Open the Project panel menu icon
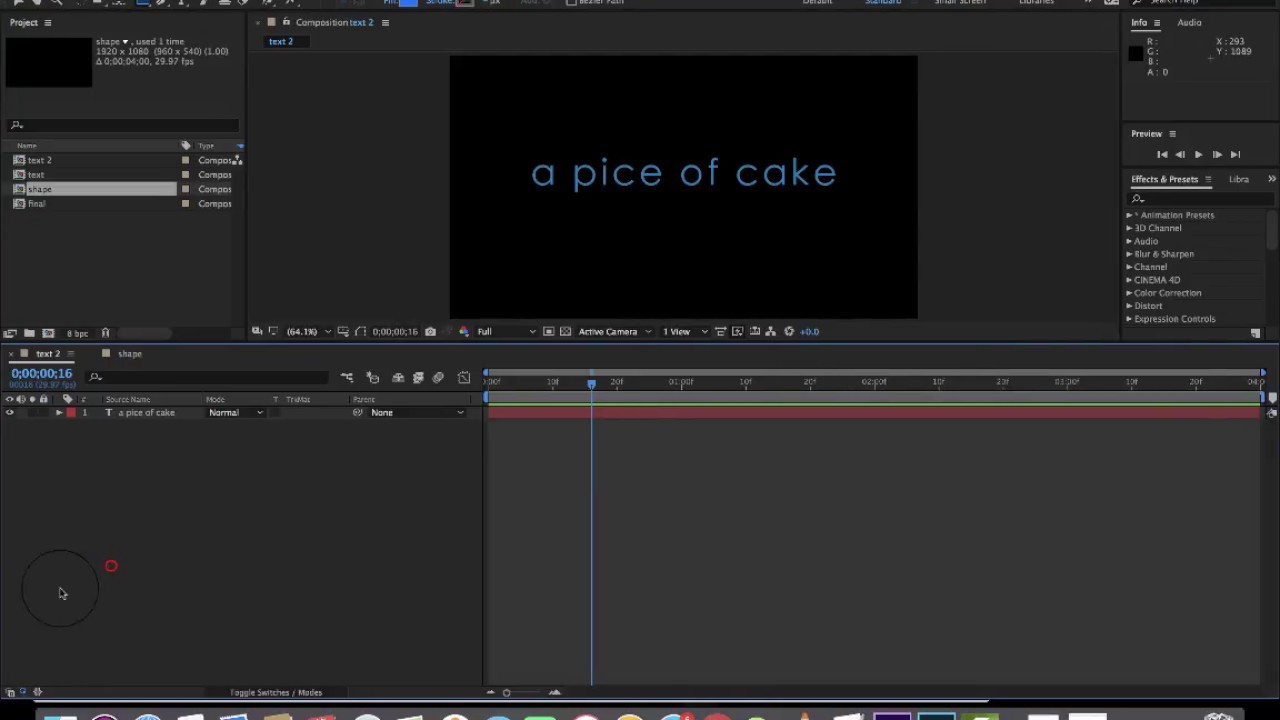 point(47,22)
